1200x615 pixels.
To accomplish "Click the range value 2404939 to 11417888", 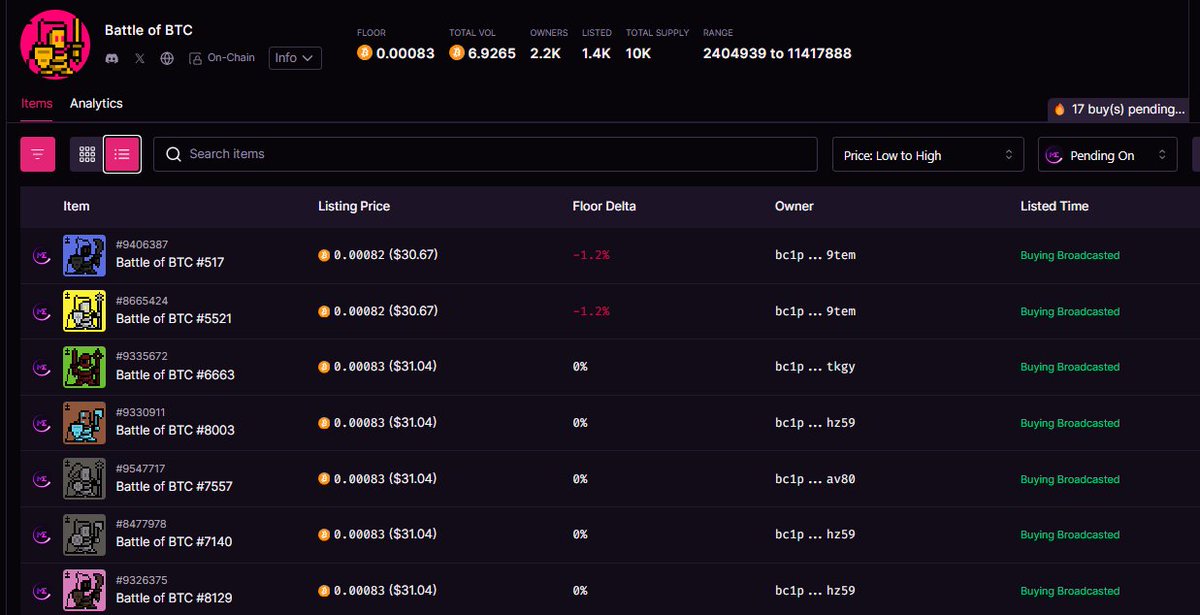I will click(x=777, y=53).
